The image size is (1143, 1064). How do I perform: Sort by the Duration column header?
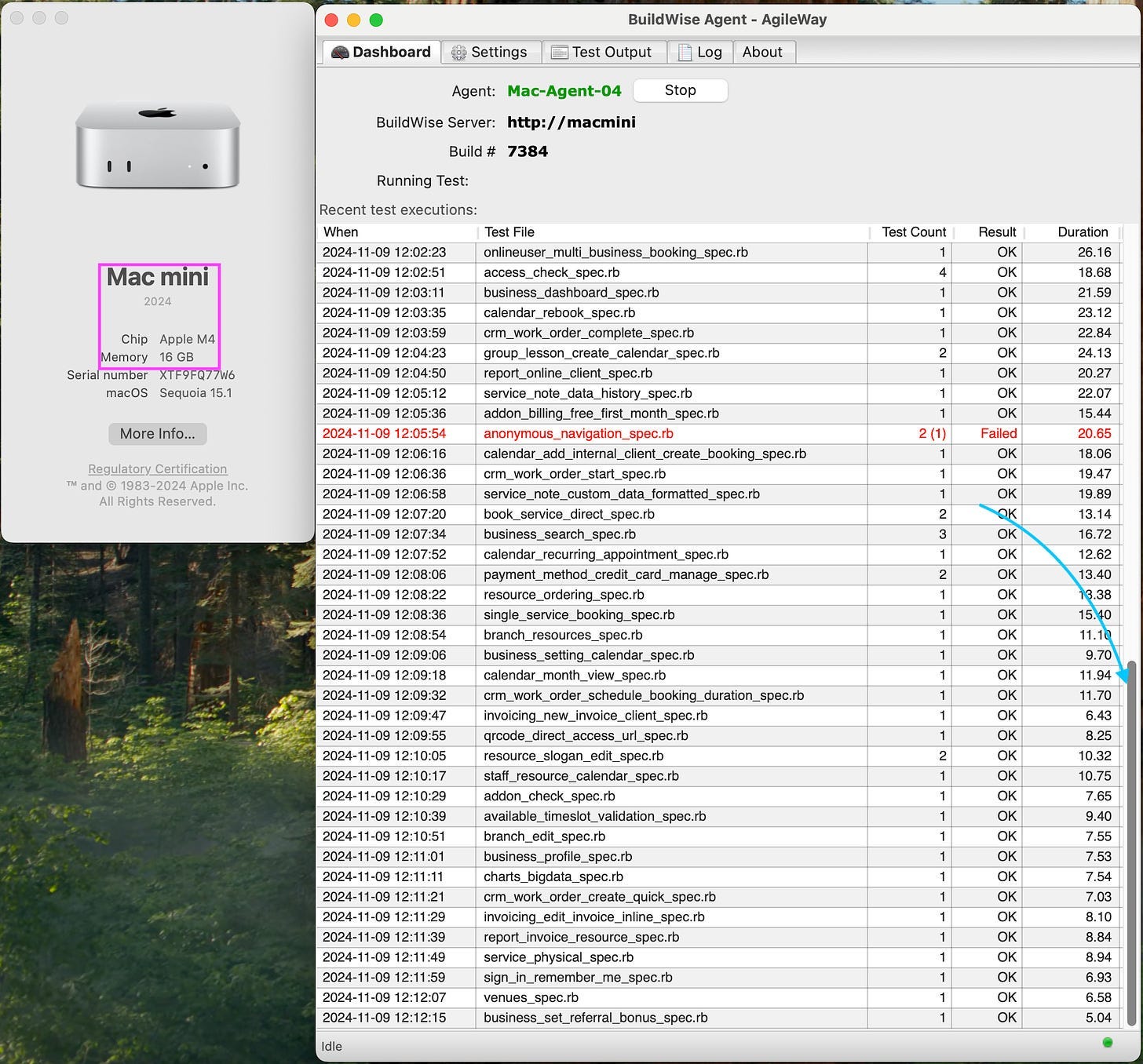click(1072, 232)
